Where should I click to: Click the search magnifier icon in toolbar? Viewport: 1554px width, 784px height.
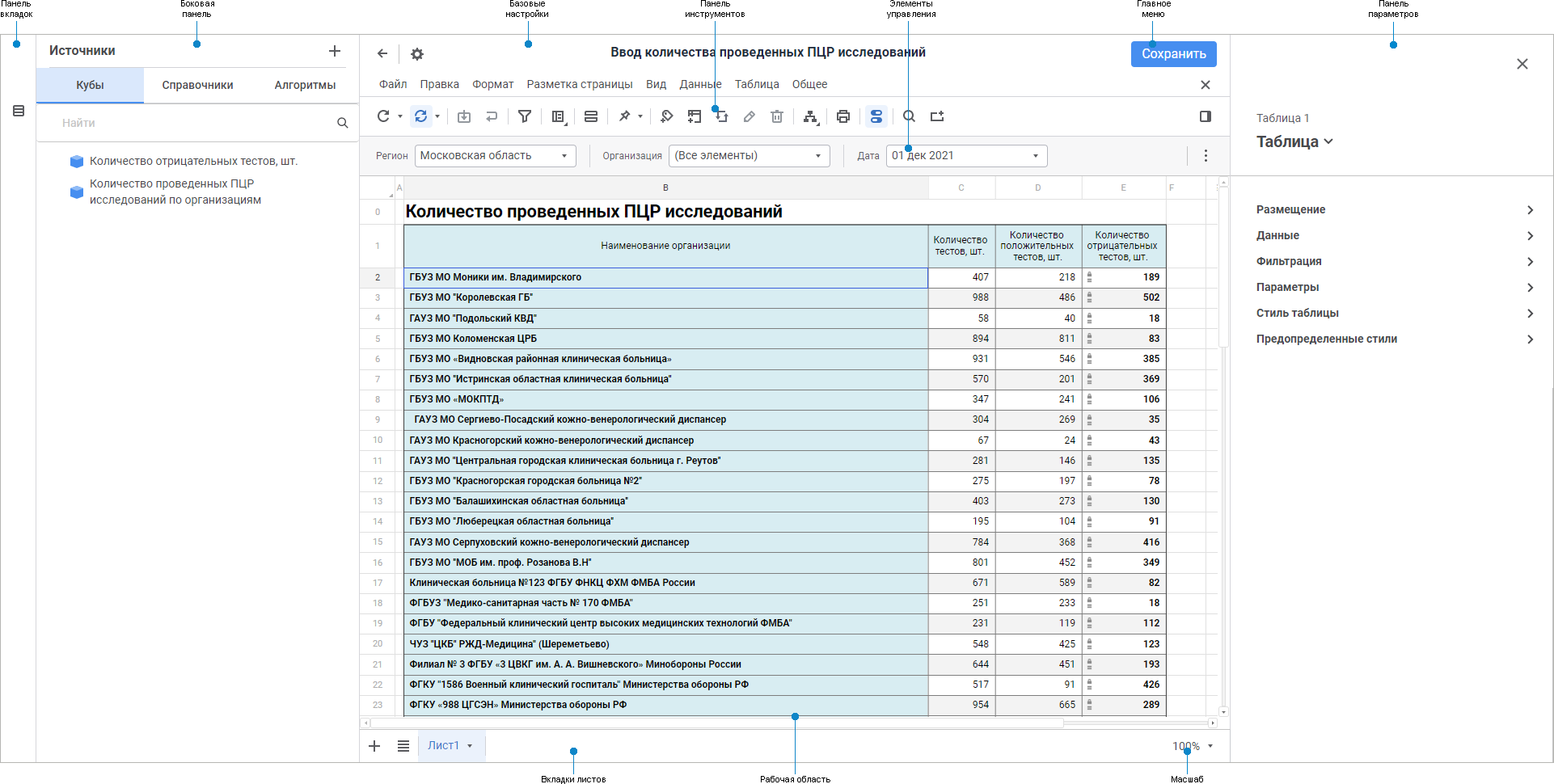click(909, 116)
